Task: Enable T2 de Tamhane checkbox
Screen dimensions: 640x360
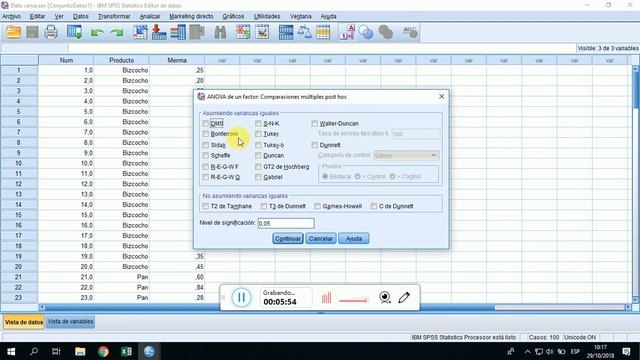Action: 205,206
